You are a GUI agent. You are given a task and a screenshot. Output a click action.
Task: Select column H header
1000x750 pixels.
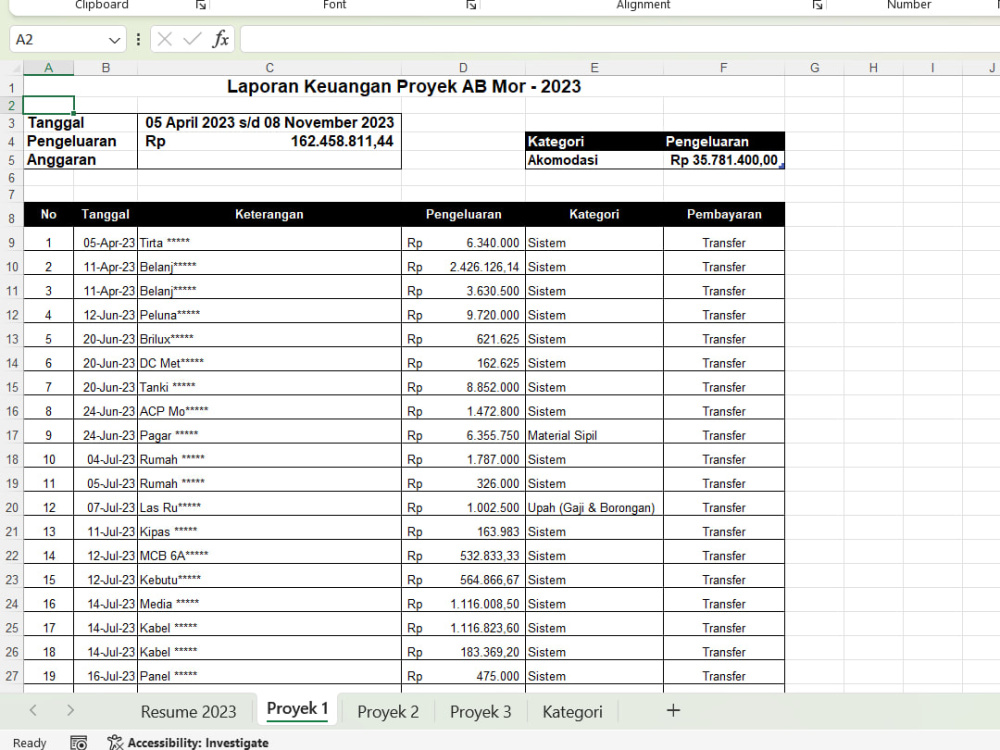click(873, 68)
